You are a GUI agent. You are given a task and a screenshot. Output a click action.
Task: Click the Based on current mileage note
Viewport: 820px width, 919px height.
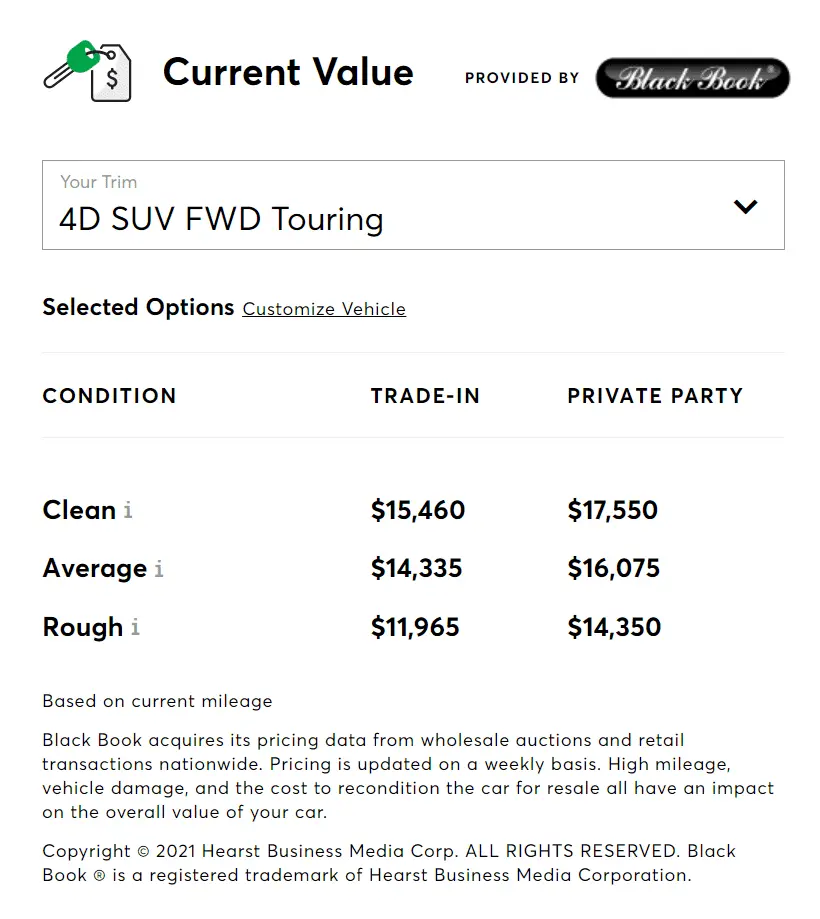[x=157, y=701]
